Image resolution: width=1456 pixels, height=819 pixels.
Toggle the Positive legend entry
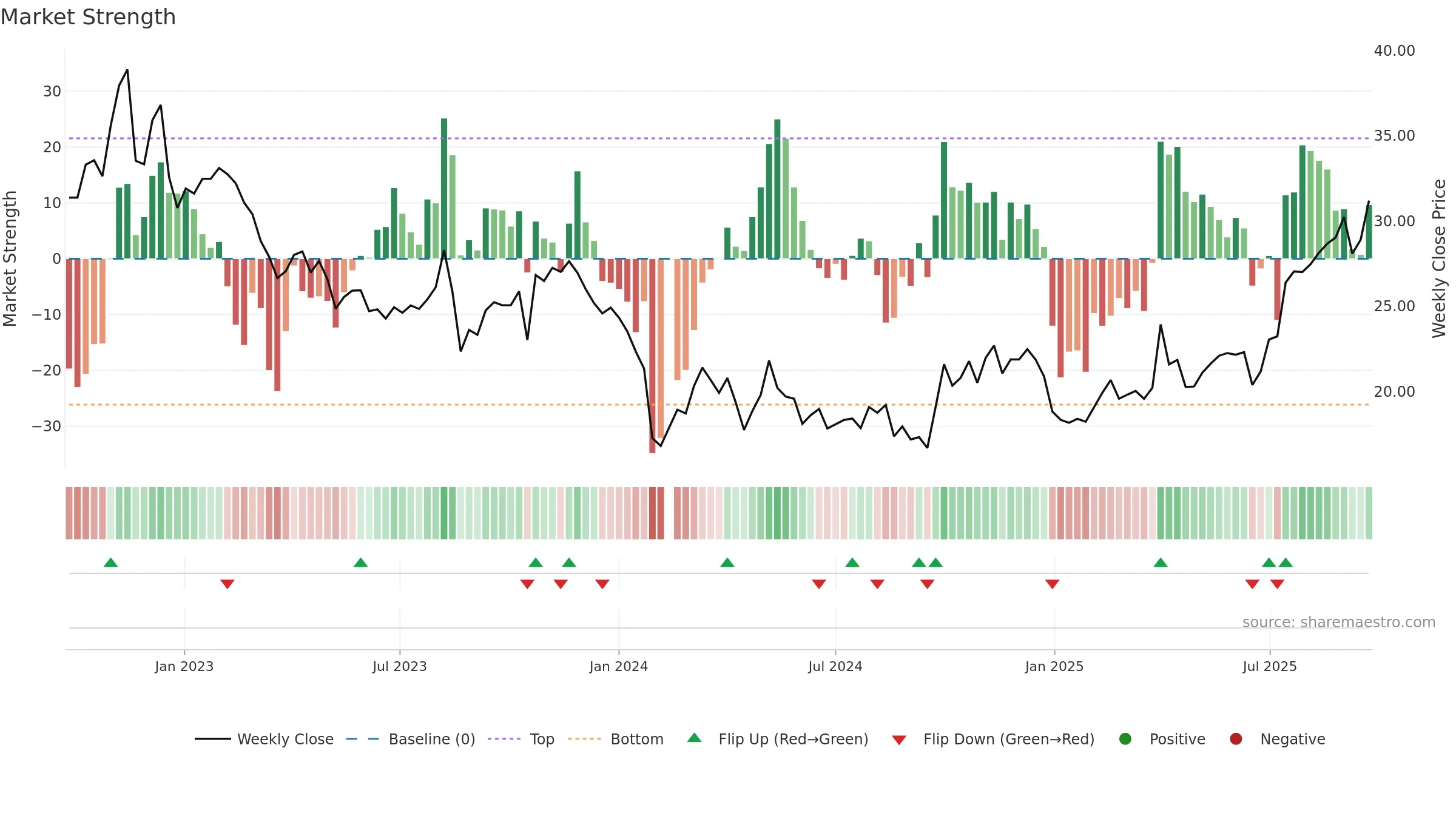(x=1162, y=739)
